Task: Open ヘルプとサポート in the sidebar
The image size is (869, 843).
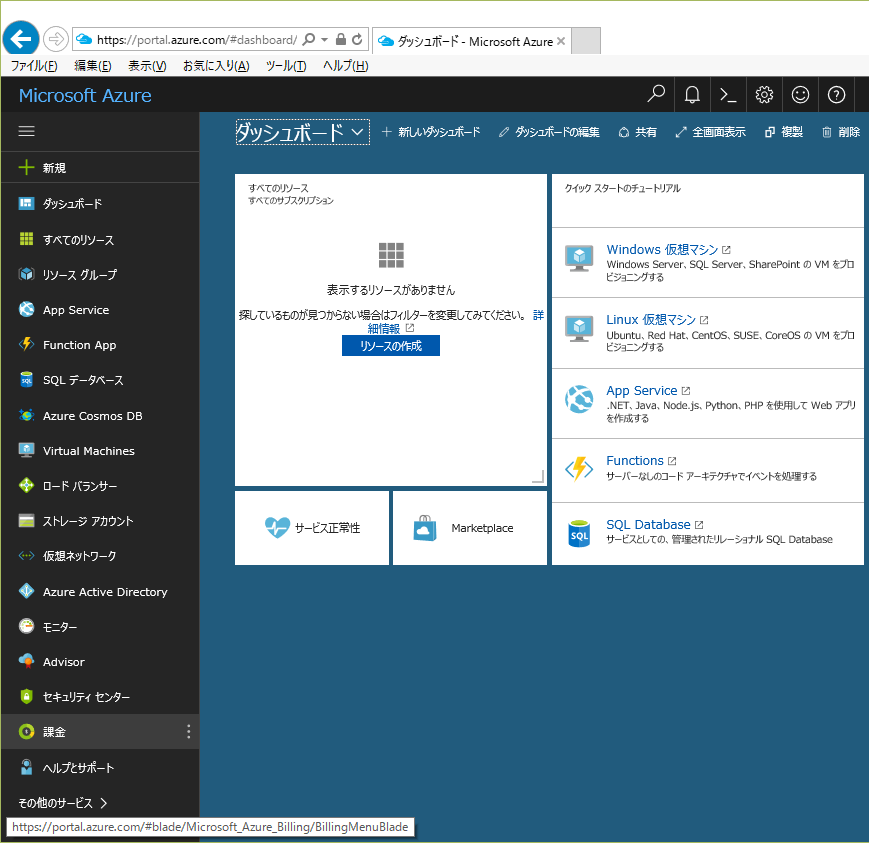Action: [x=100, y=768]
